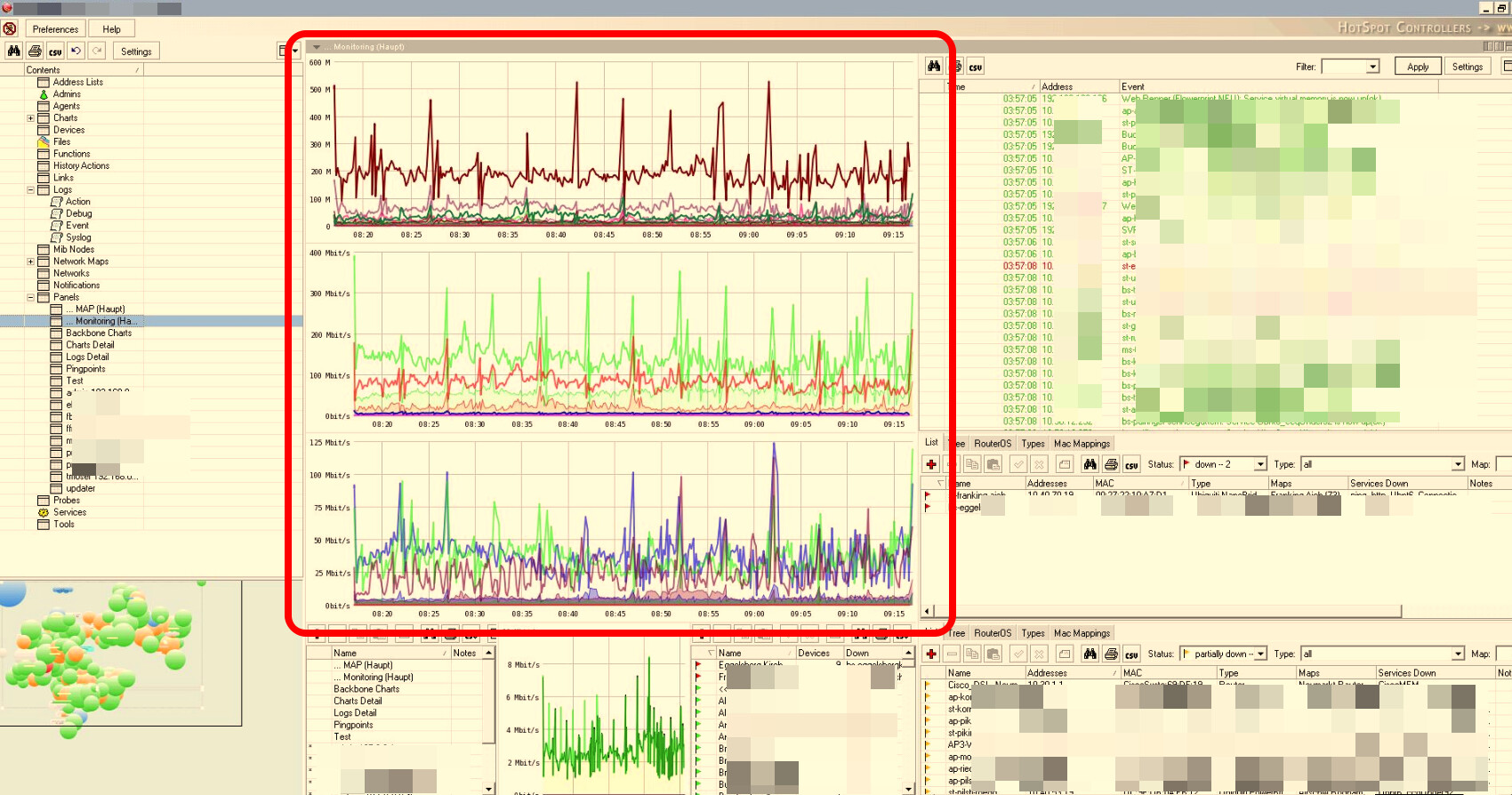
Task: Print from the Contents pane toolbar
Action: 35,52
